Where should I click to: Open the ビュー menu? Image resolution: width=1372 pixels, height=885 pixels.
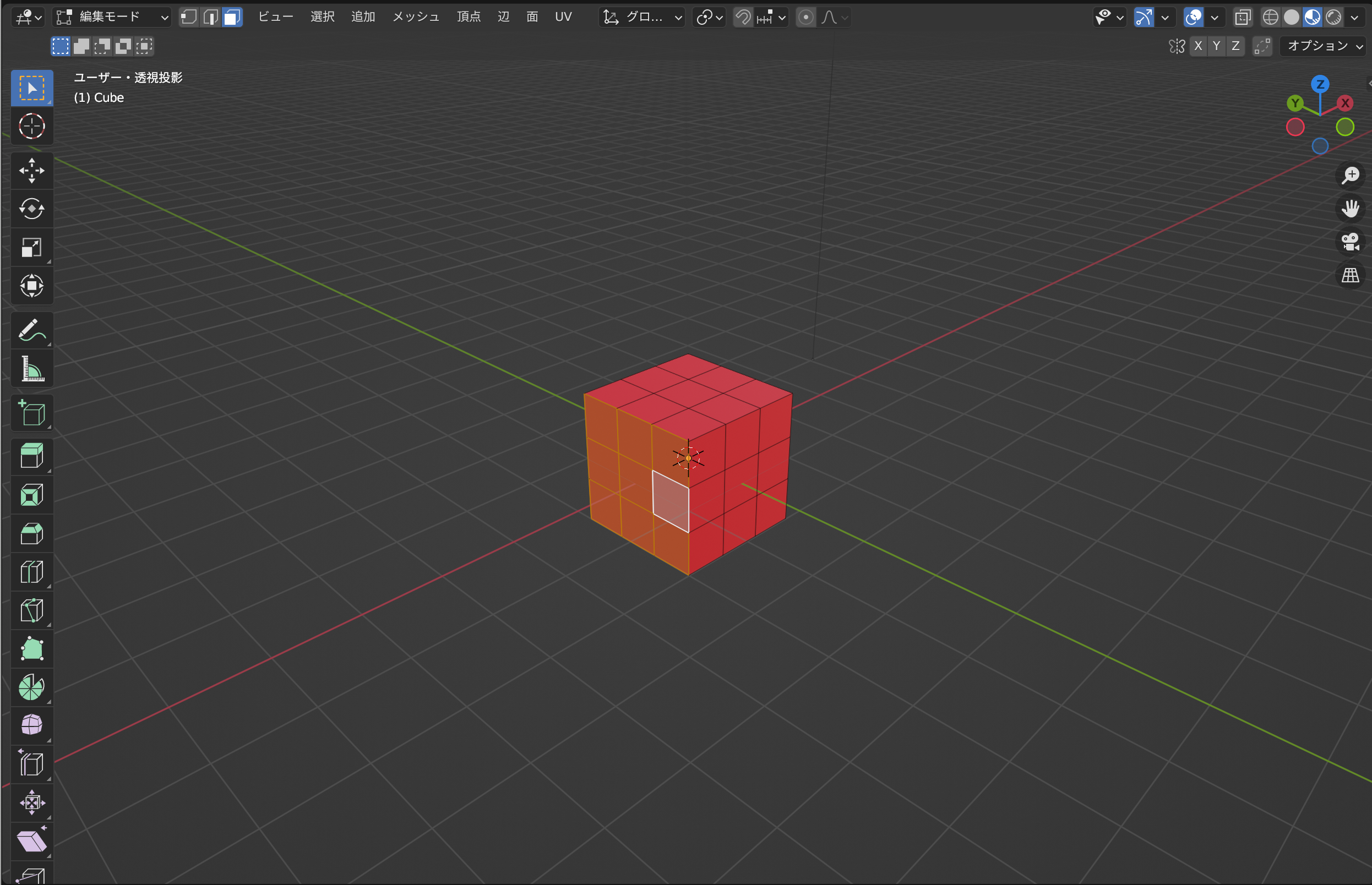click(x=275, y=17)
